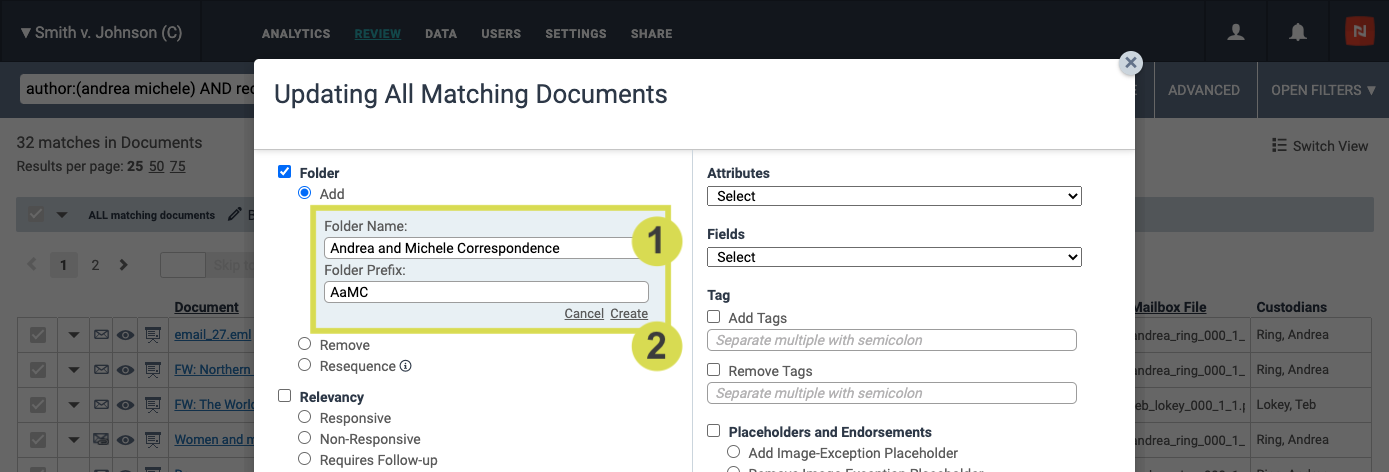The width and height of the screenshot is (1389, 472).
Task: Open the REVIEW menu
Action: tap(378, 34)
